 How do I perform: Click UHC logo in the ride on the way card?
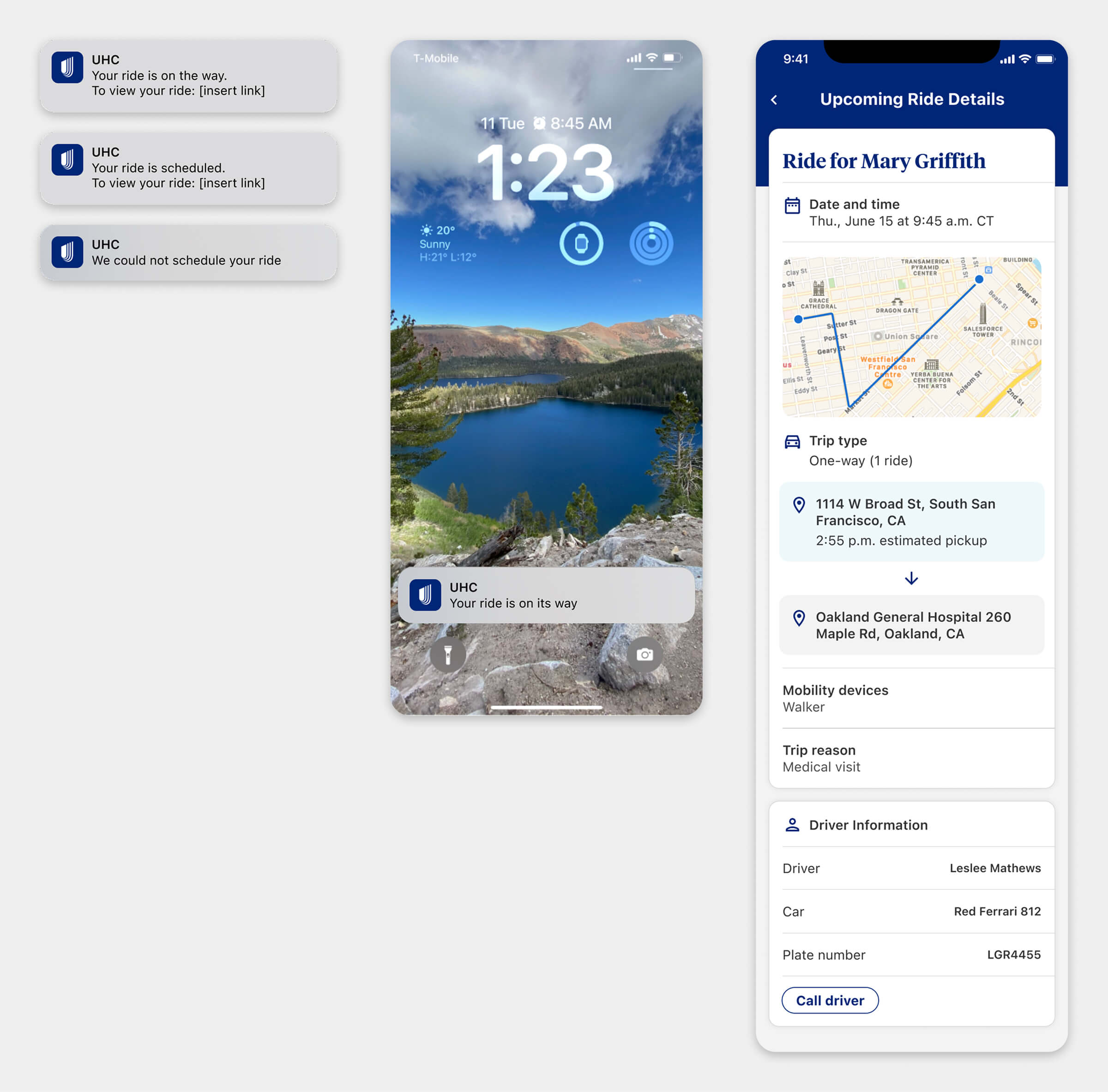pos(67,67)
